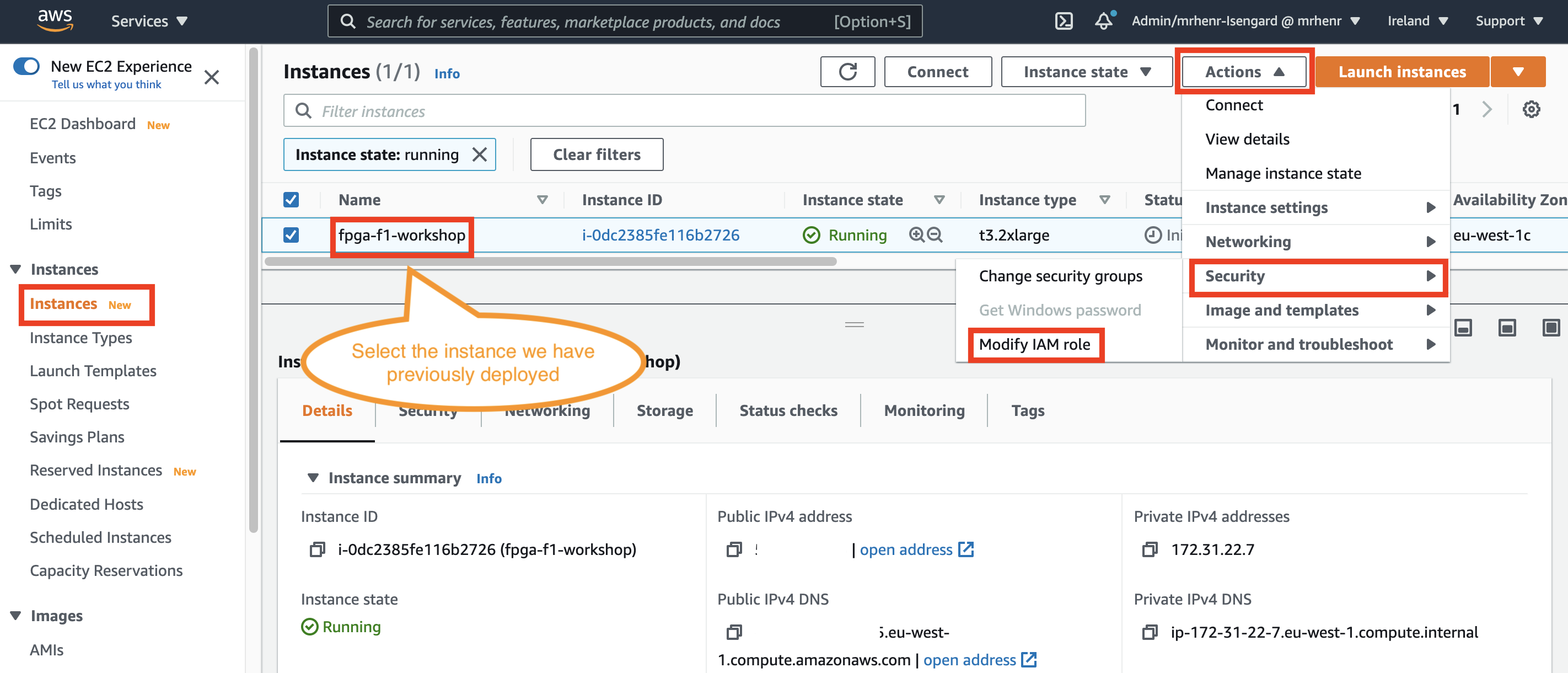Open Image and templates submenu
The width and height of the screenshot is (1568, 673).
[x=1316, y=311]
